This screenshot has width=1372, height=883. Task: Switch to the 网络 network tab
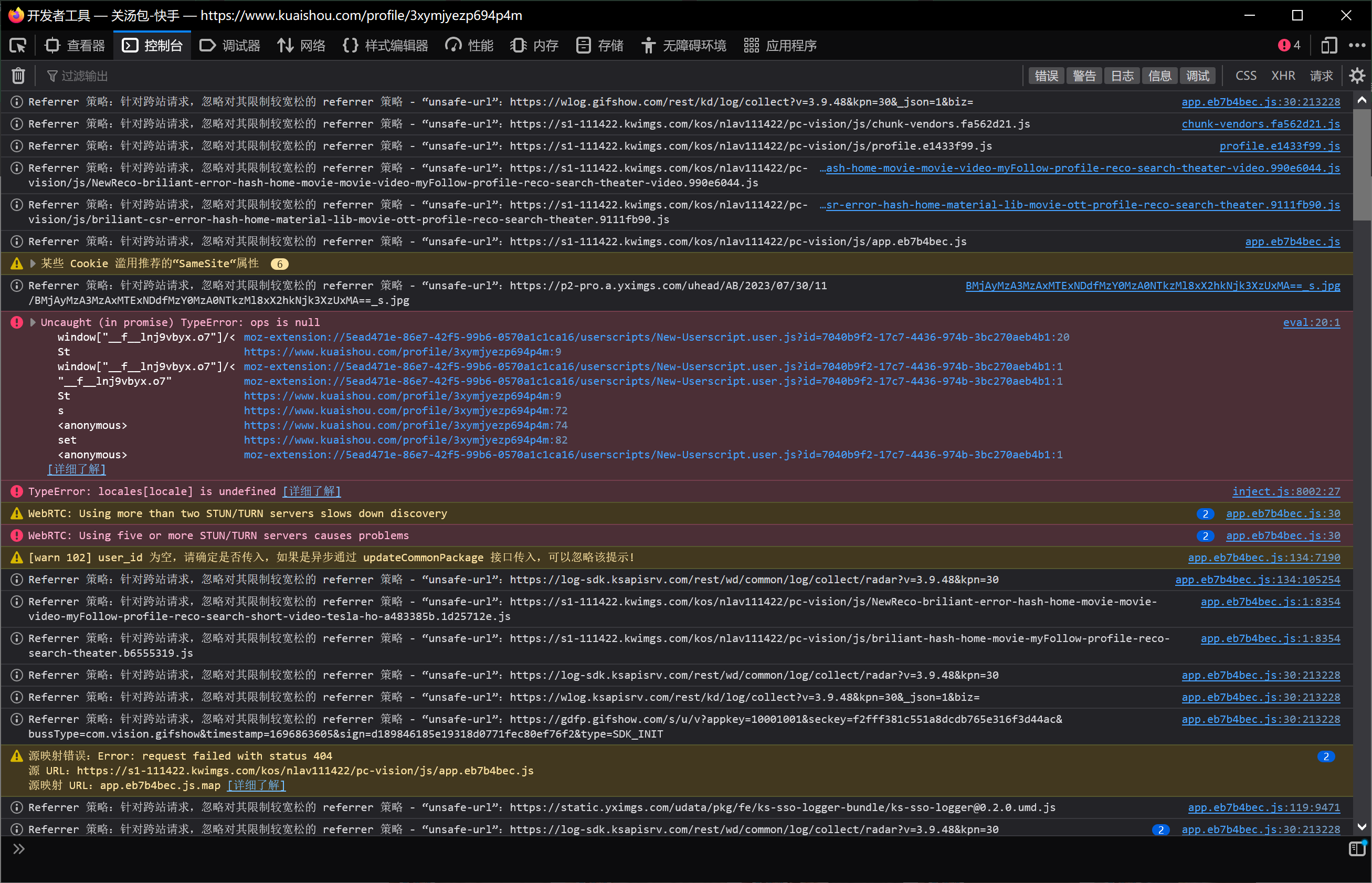click(301, 45)
